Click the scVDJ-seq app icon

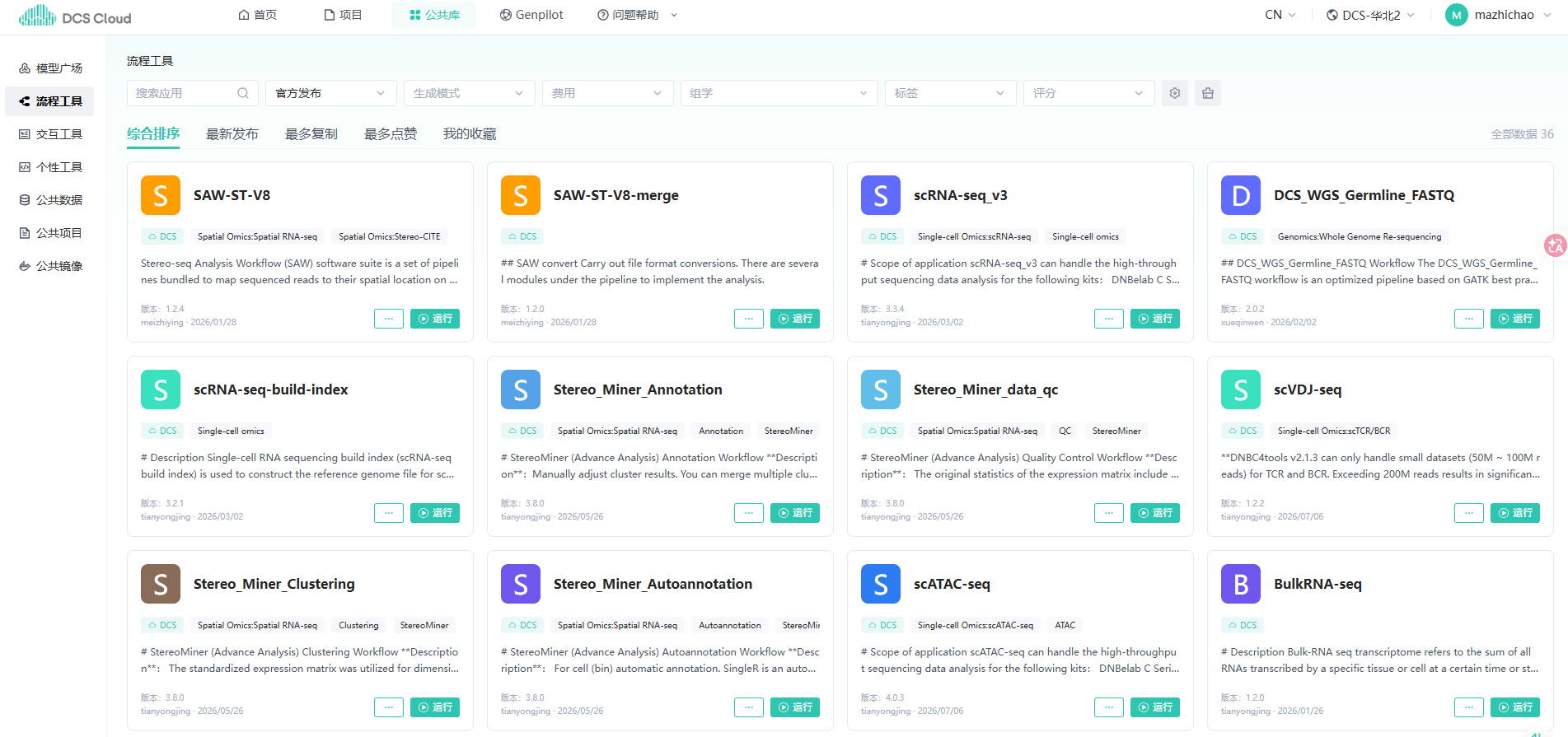click(1241, 389)
